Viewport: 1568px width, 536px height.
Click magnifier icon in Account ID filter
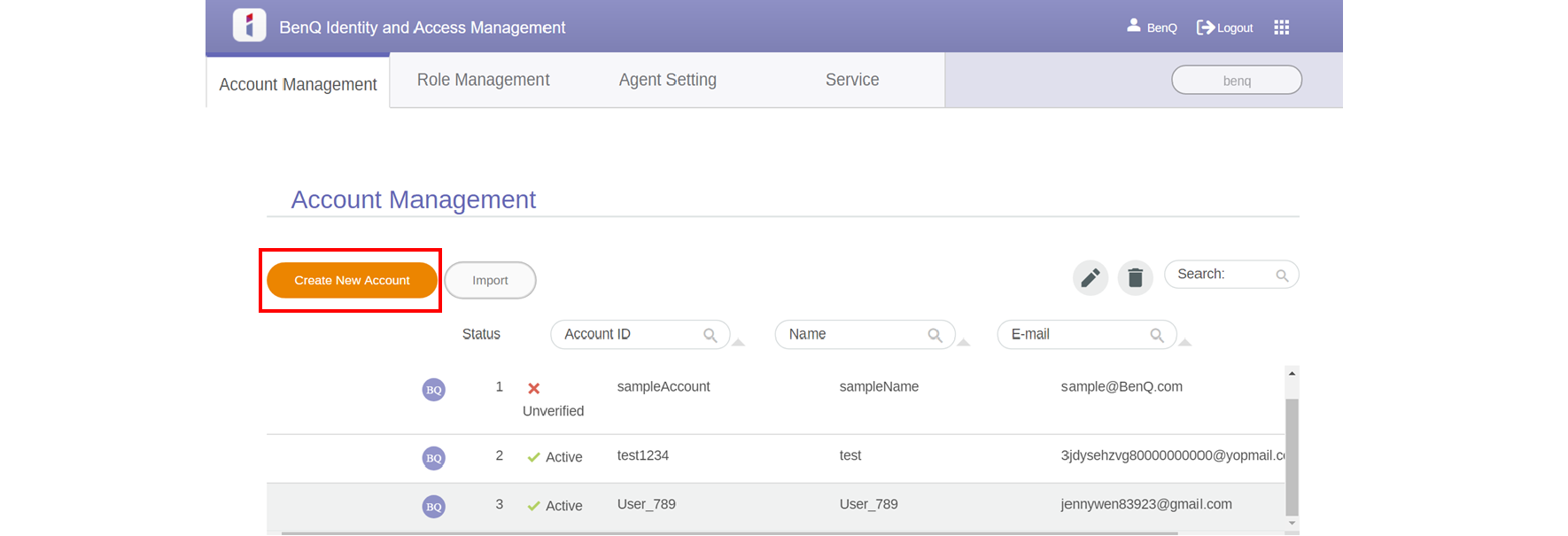click(710, 335)
